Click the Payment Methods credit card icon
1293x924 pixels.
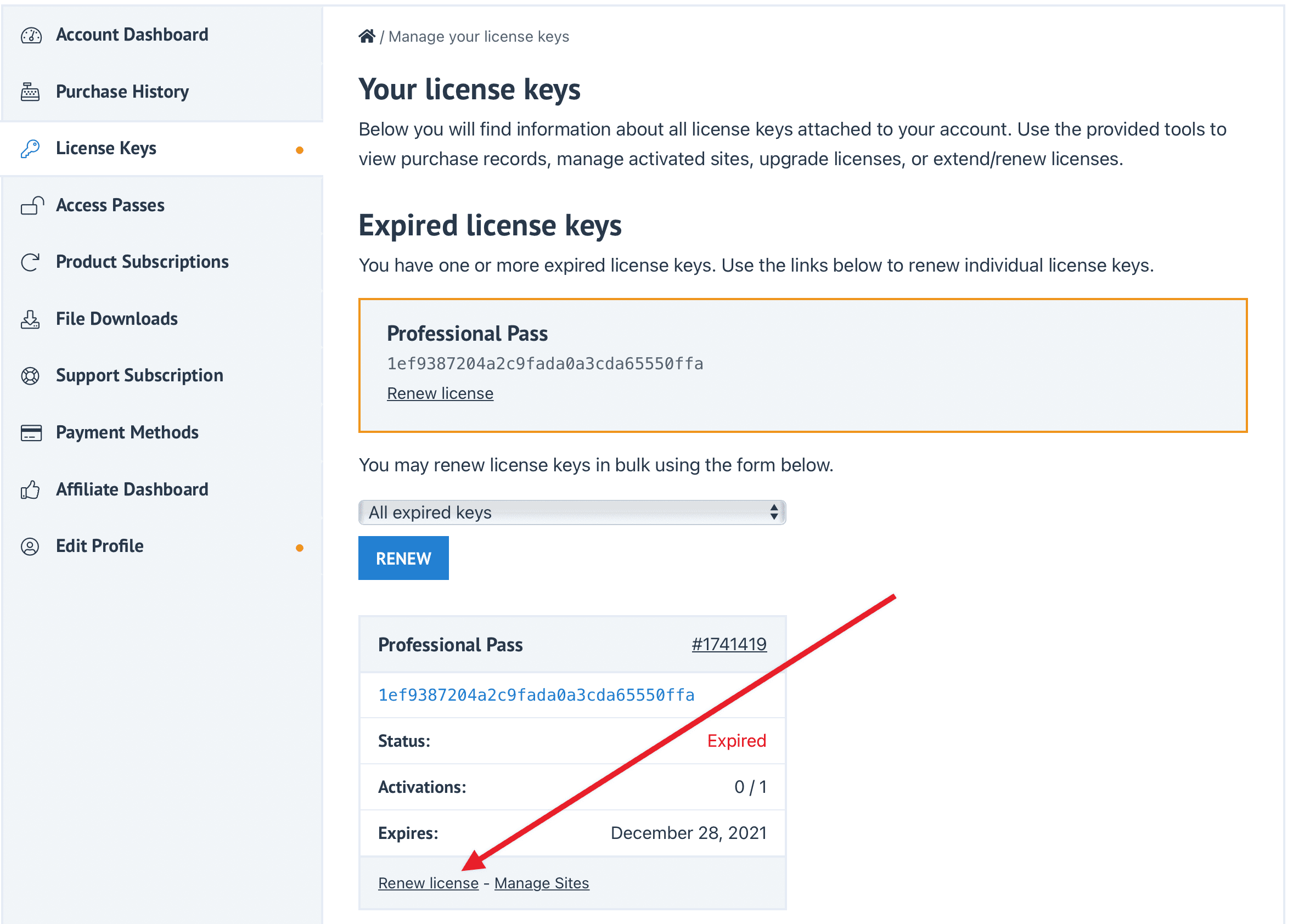click(x=31, y=433)
